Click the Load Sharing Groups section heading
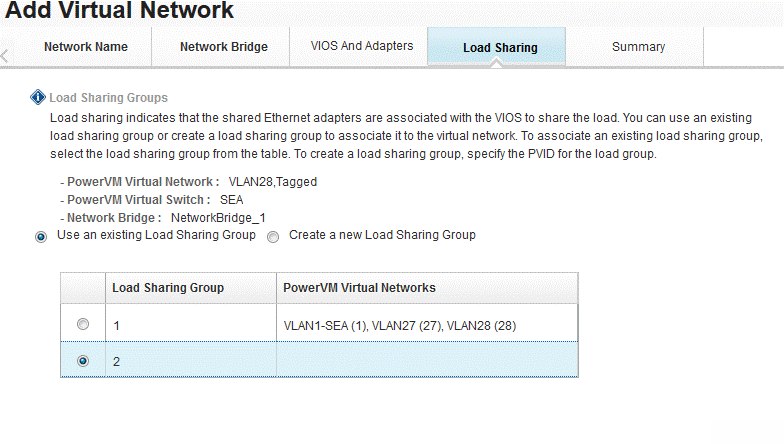784x444 pixels. pyautogui.click(x=108, y=98)
